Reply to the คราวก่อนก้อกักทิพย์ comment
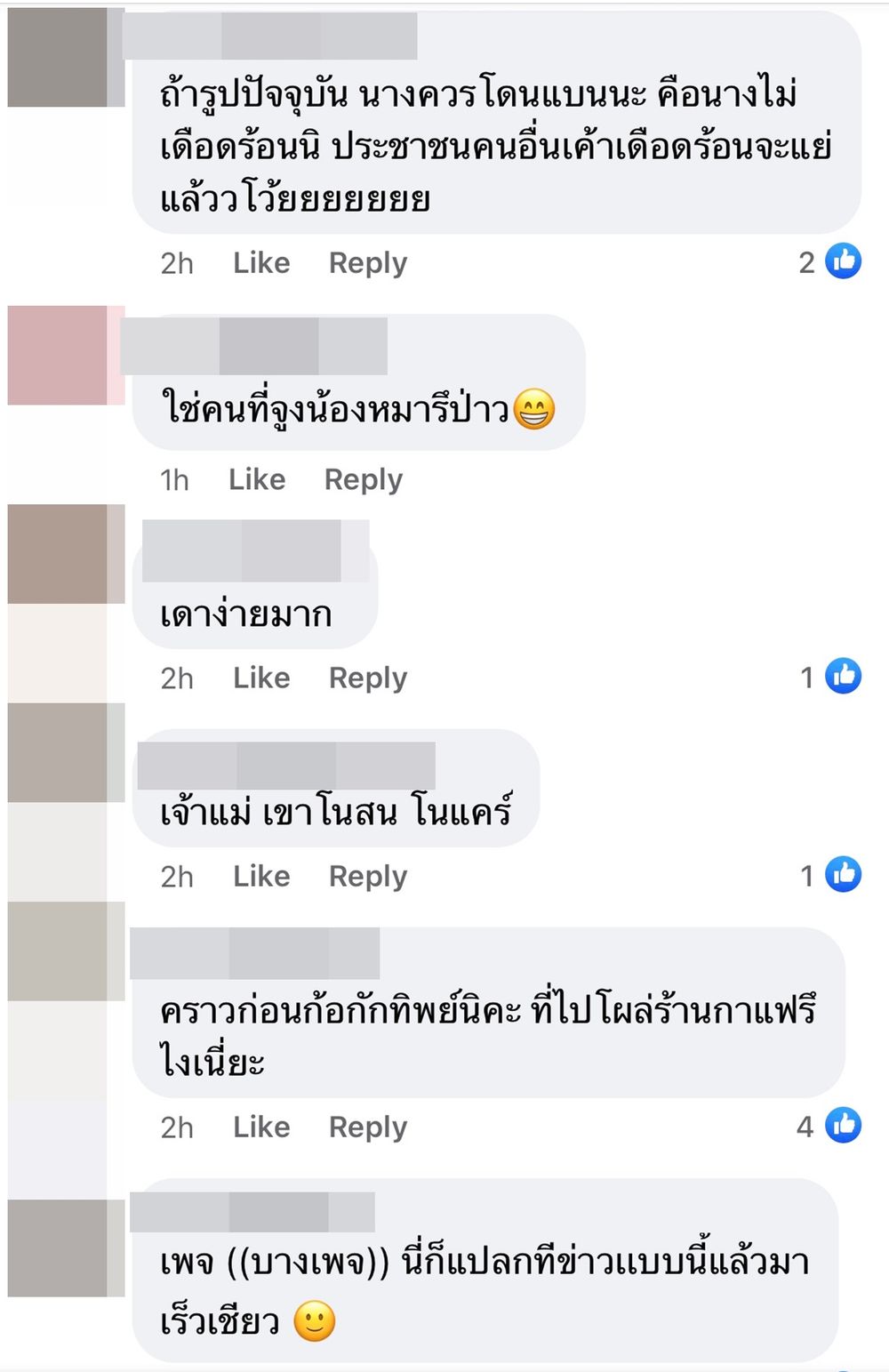The image size is (889, 1372). (368, 1127)
